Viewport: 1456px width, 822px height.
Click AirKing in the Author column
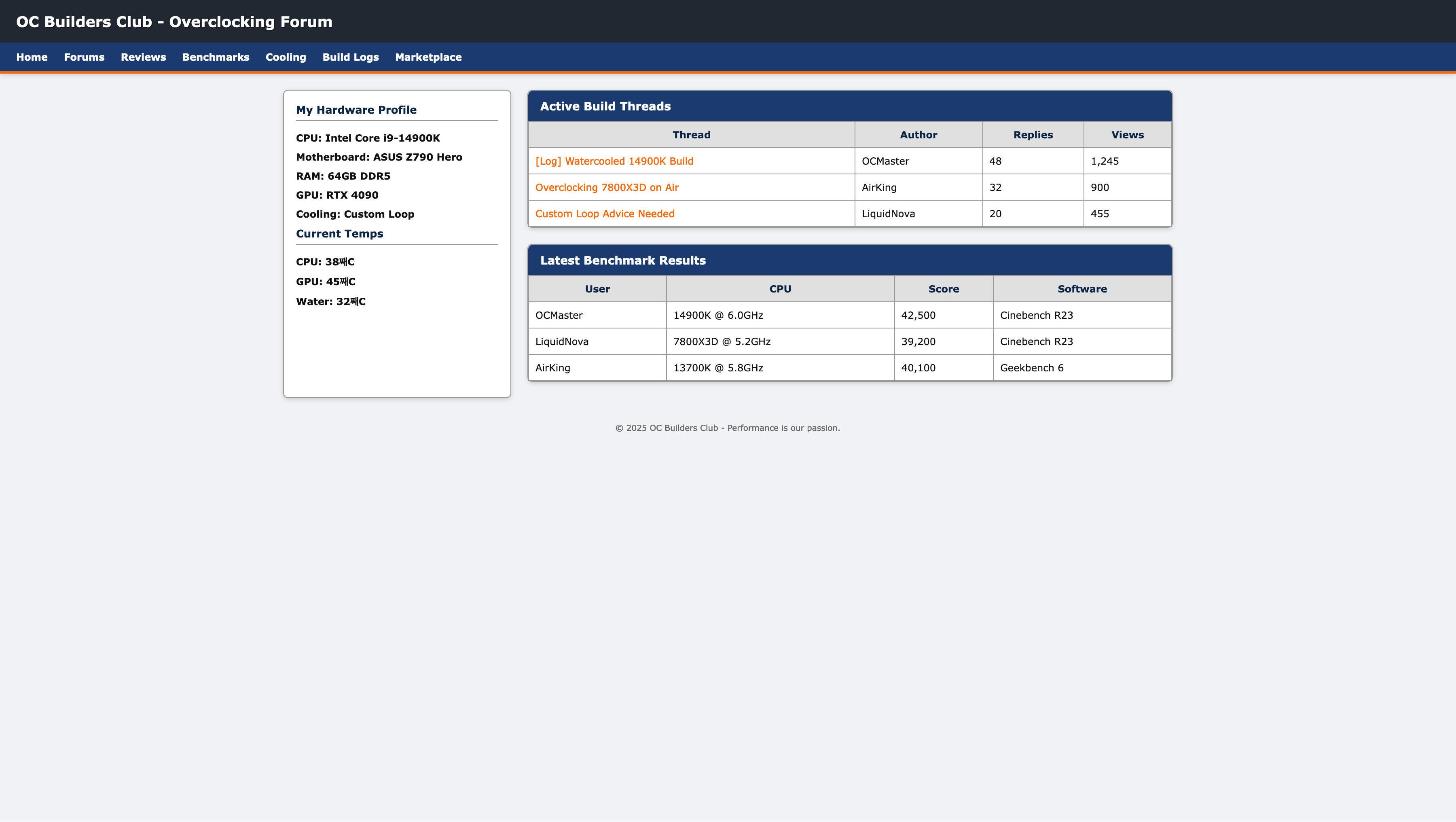coord(878,187)
